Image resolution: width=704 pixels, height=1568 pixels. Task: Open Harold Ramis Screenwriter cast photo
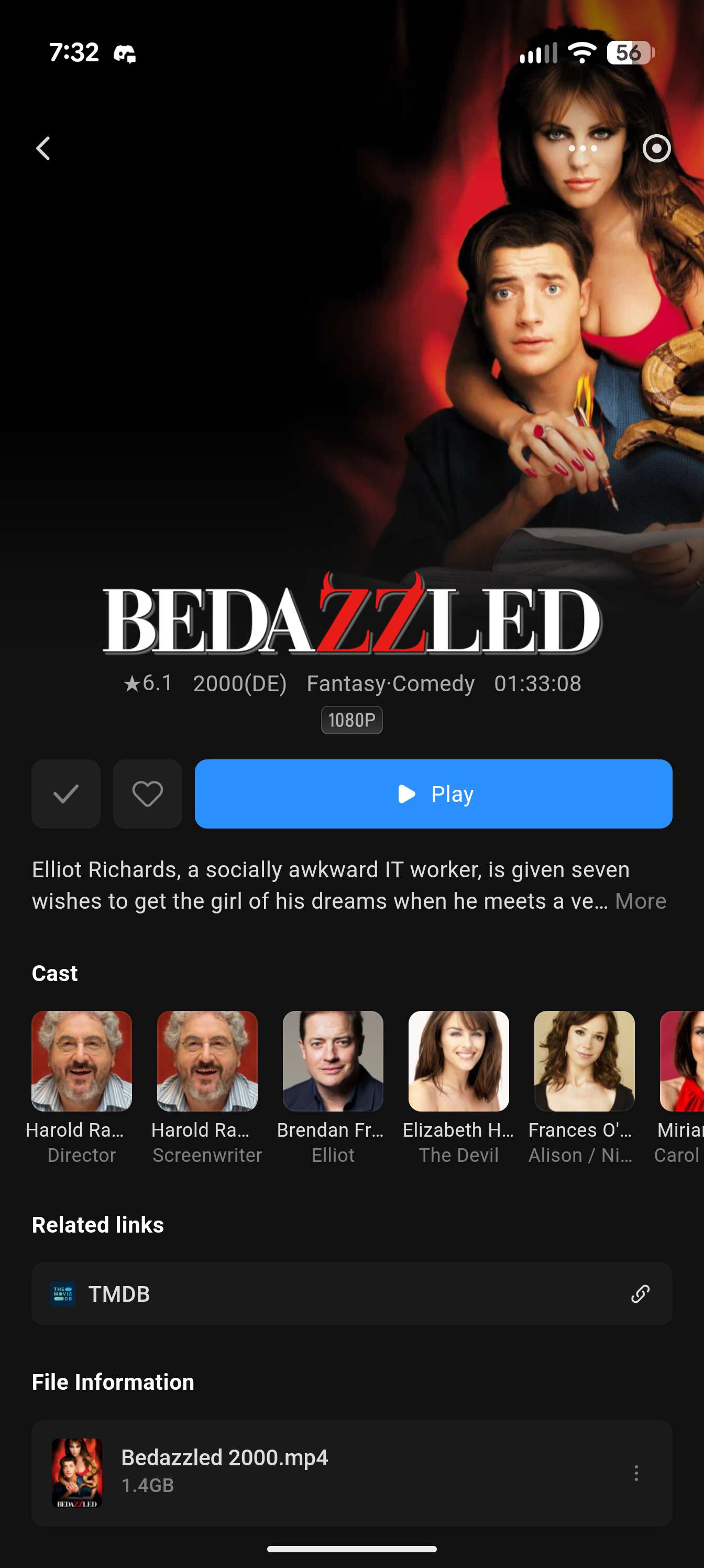(x=207, y=1061)
